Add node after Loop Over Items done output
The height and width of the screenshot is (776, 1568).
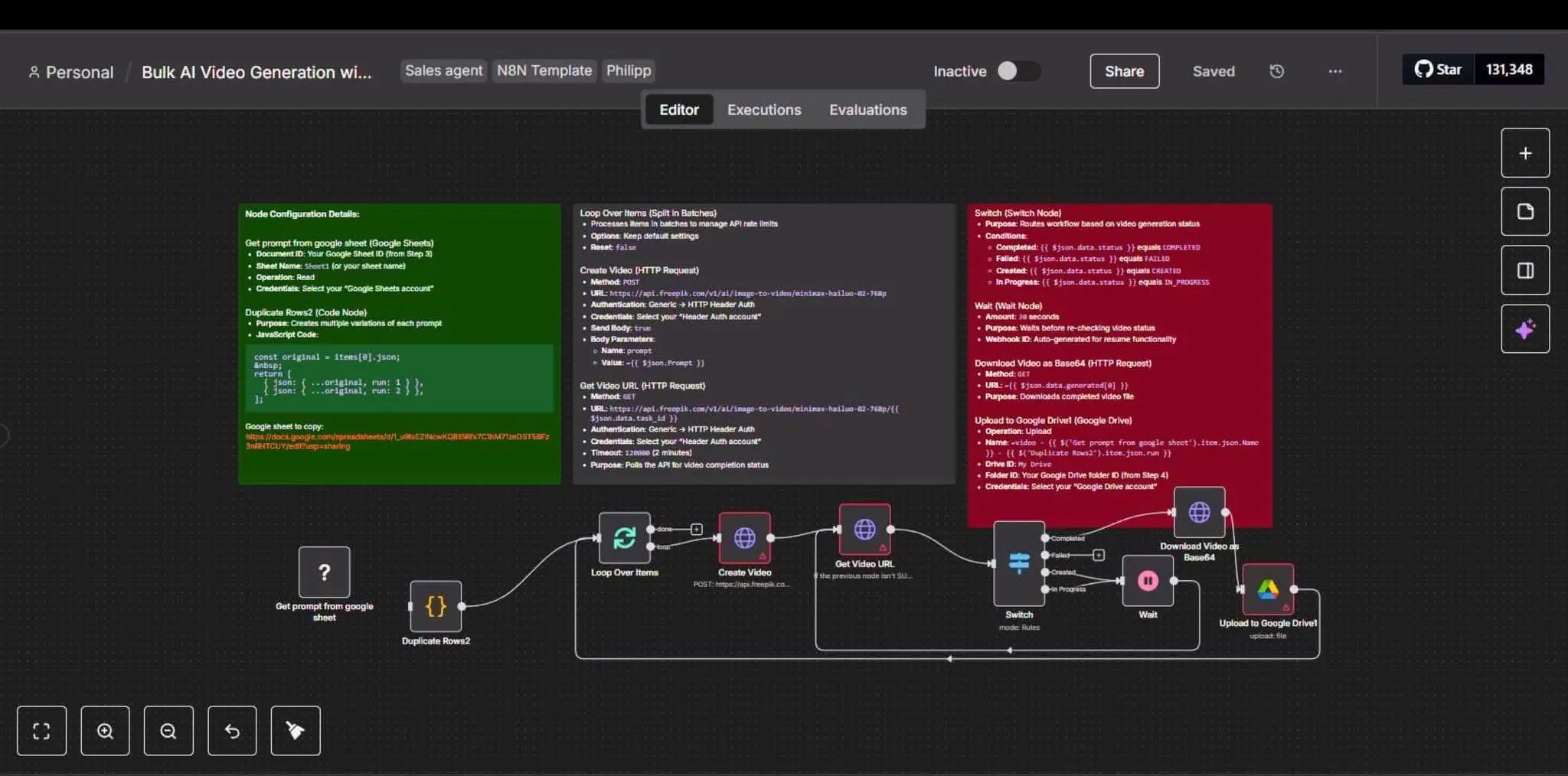click(x=697, y=529)
